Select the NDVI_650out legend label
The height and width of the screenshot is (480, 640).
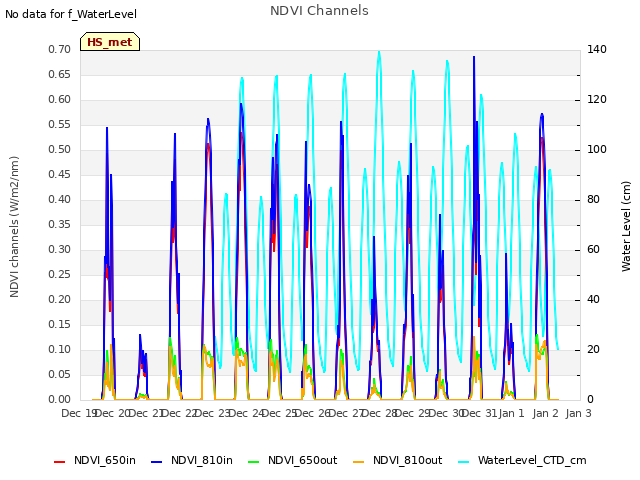(302, 460)
